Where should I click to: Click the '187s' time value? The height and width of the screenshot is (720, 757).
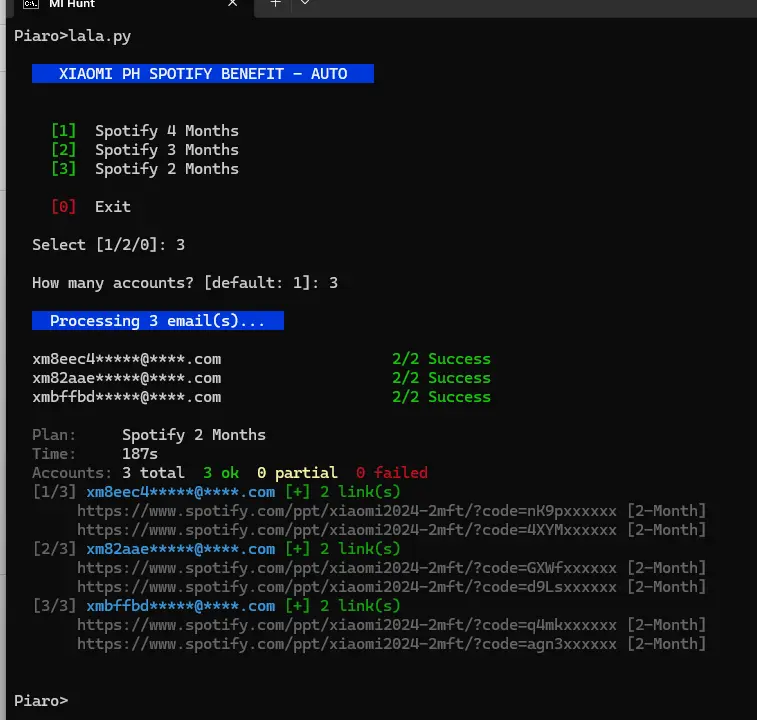(140, 454)
